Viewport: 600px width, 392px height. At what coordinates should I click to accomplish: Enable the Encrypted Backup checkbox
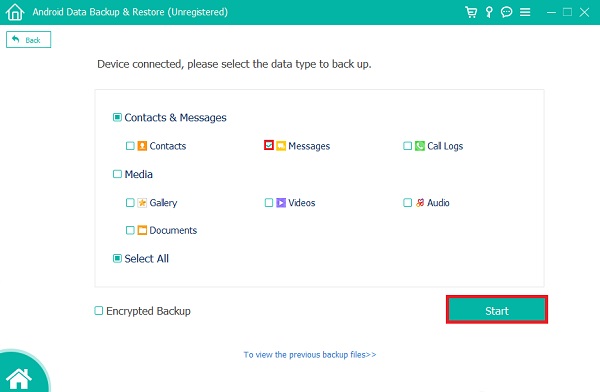[x=99, y=310]
